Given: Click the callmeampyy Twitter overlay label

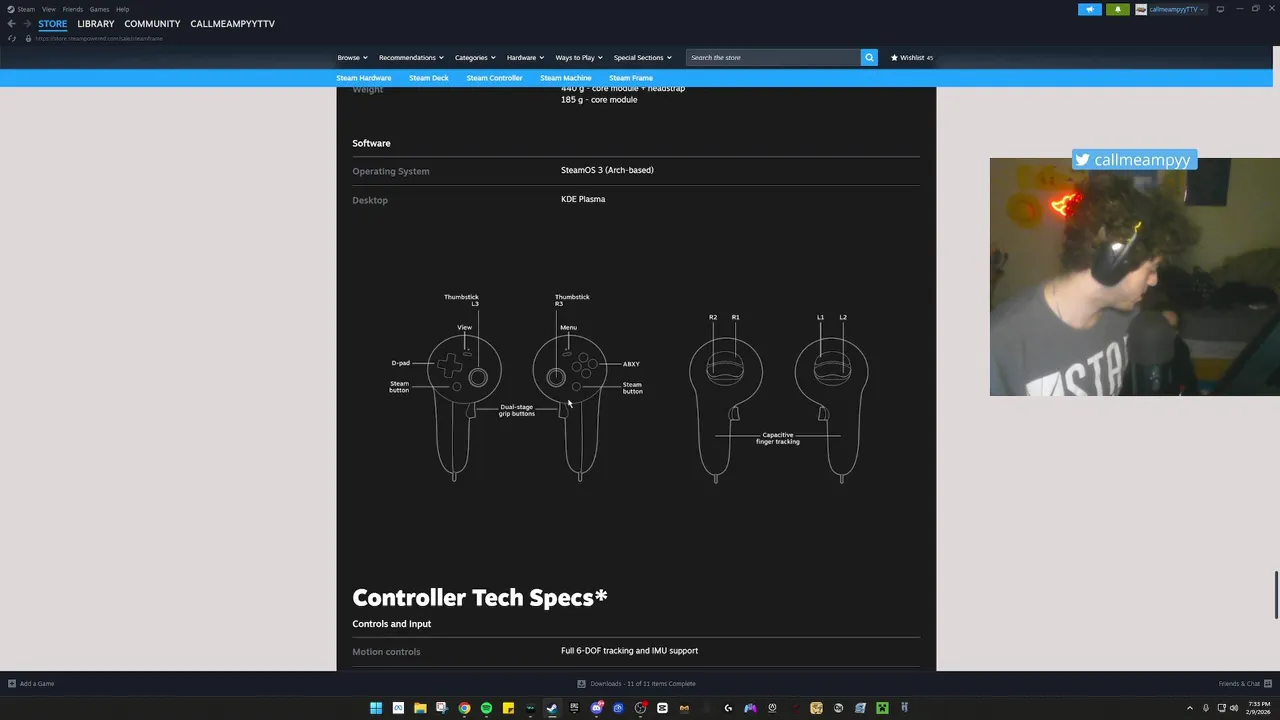Looking at the screenshot, I should (1134, 160).
